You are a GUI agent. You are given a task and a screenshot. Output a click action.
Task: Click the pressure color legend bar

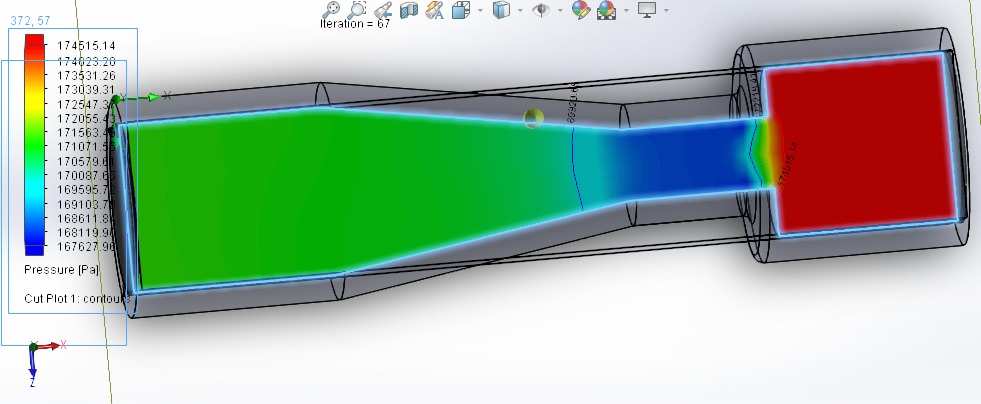click(35, 146)
